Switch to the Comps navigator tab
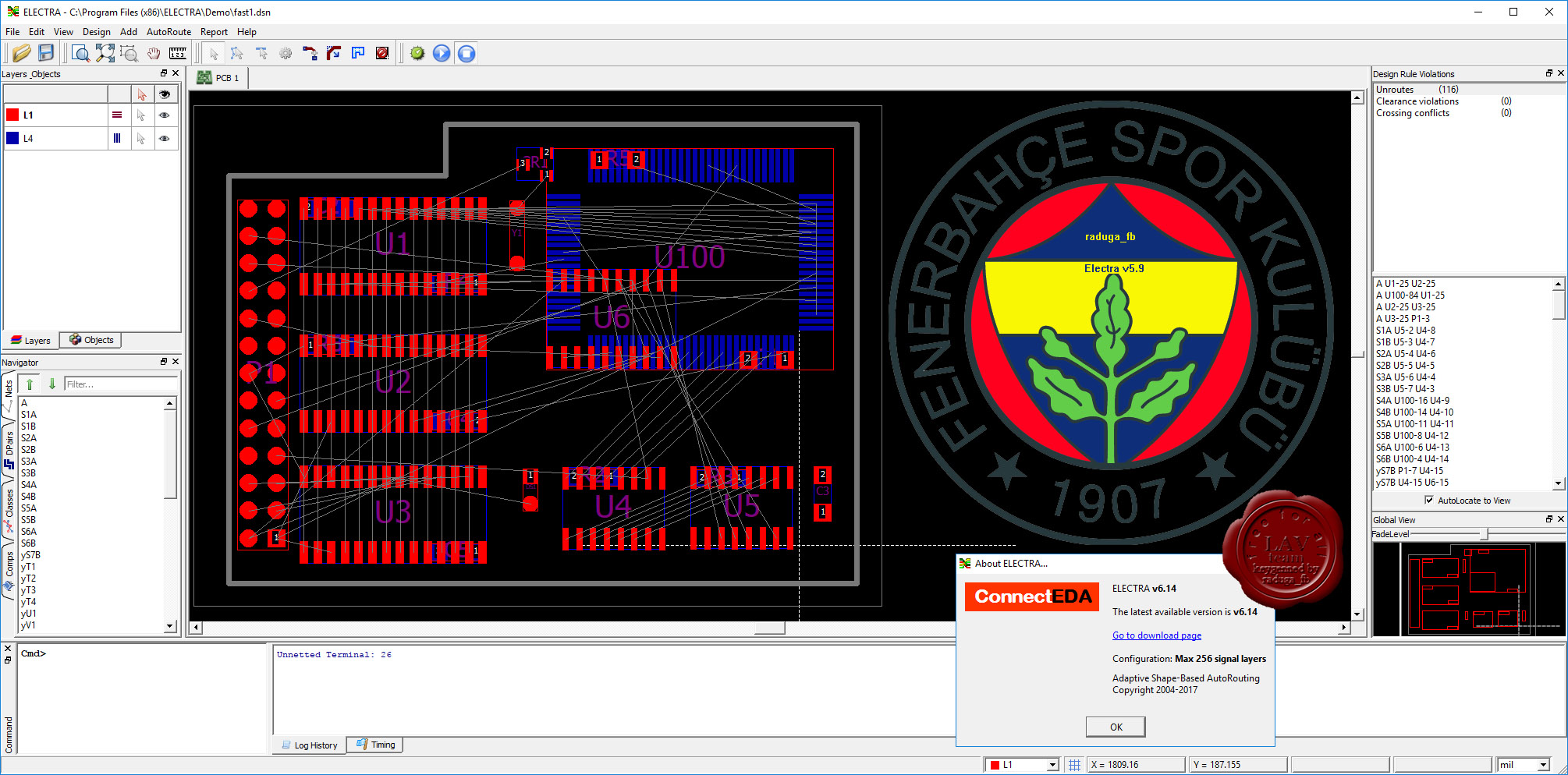The width and height of the screenshot is (1568, 775). tap(9, 570)
